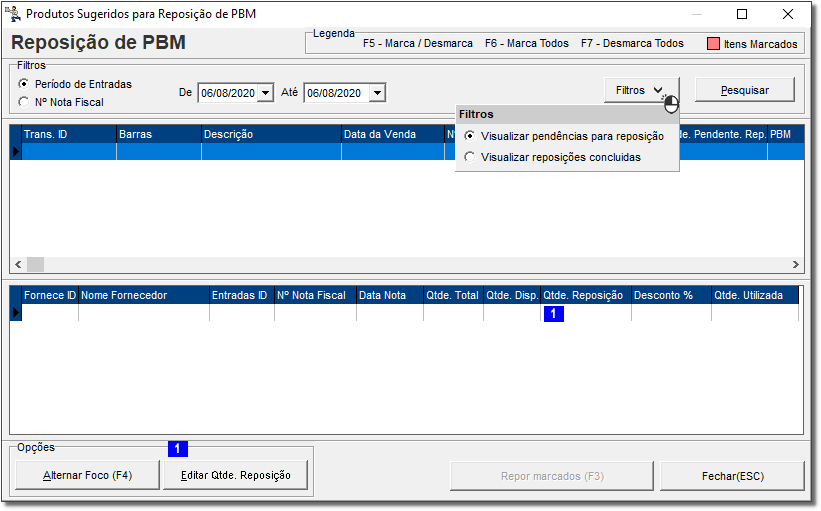Click inside the De date field
The height and width of the screenshot is (511, 821).
(228, 93)
